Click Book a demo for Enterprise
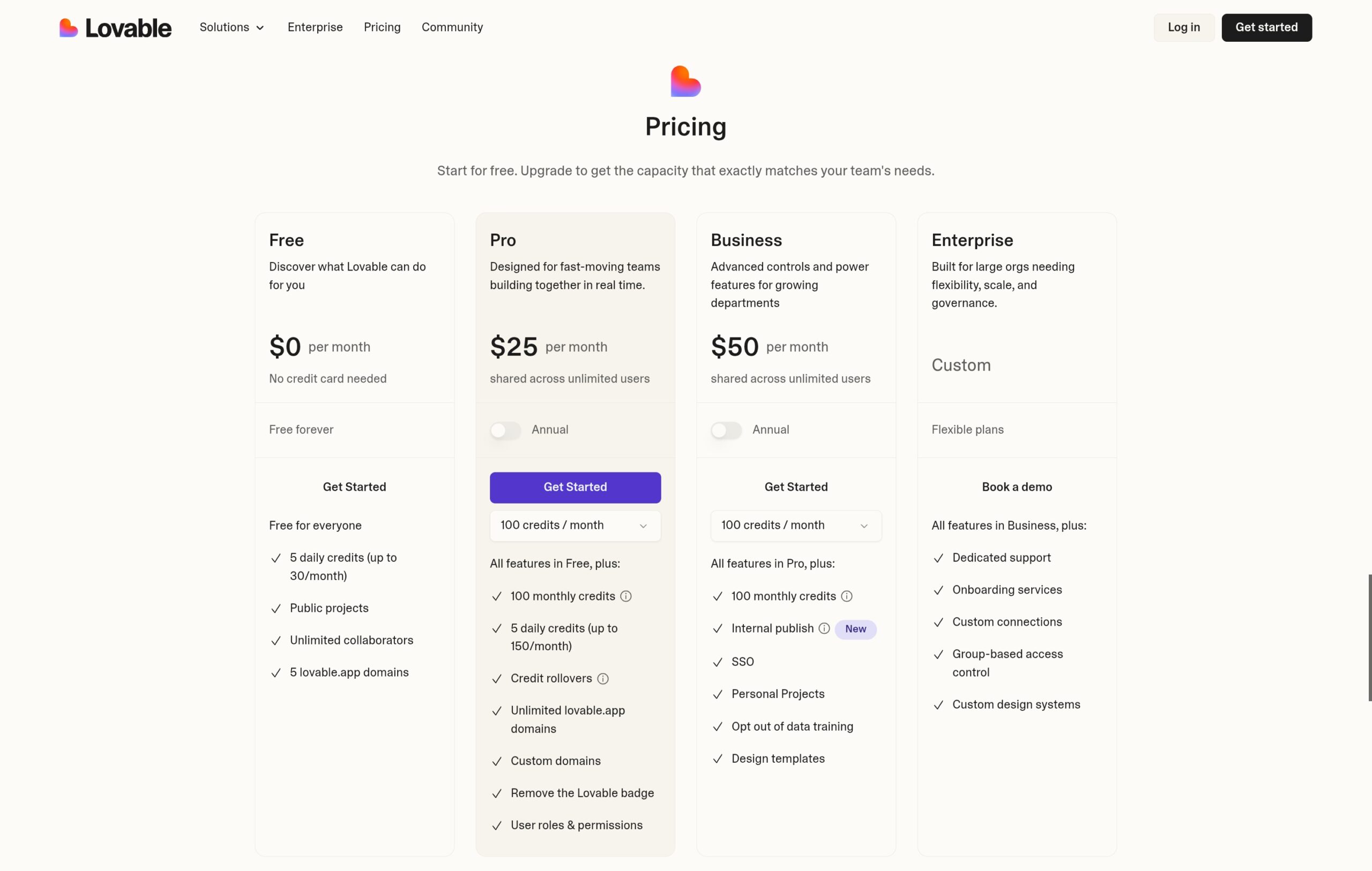 1017,487
